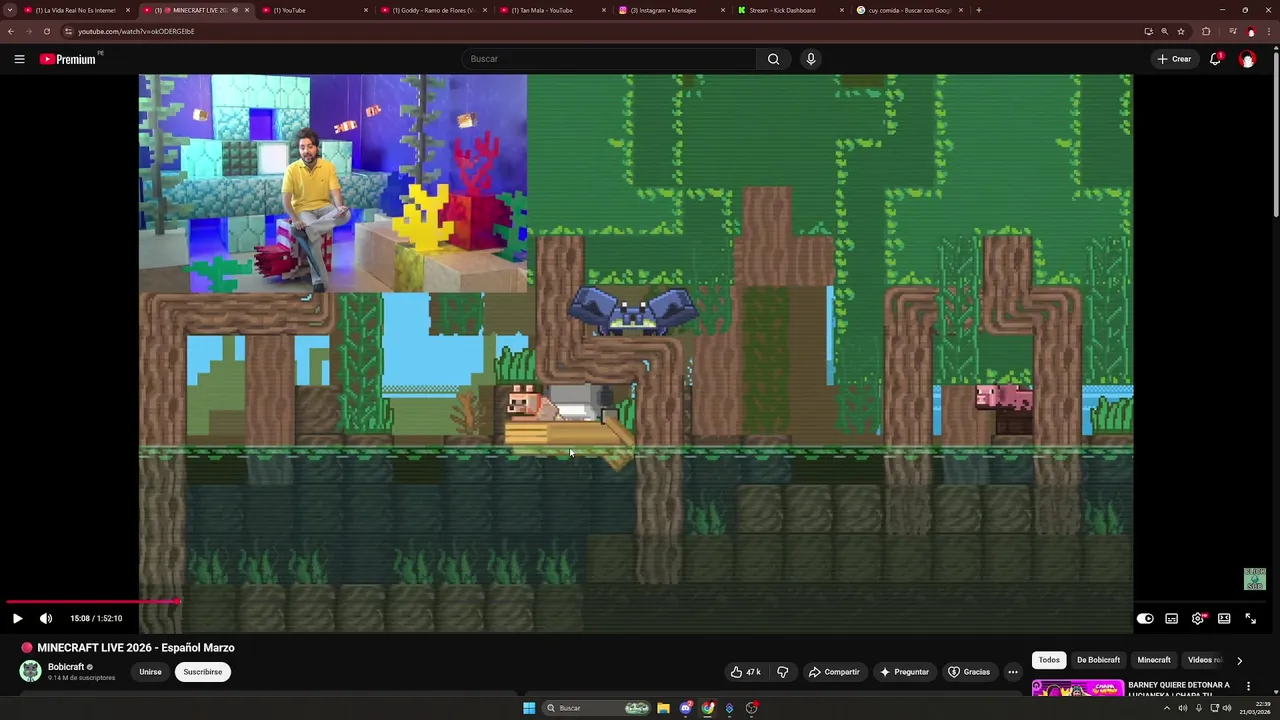View site information icon in address bar

pyautogui.click(x=68, y=31)
